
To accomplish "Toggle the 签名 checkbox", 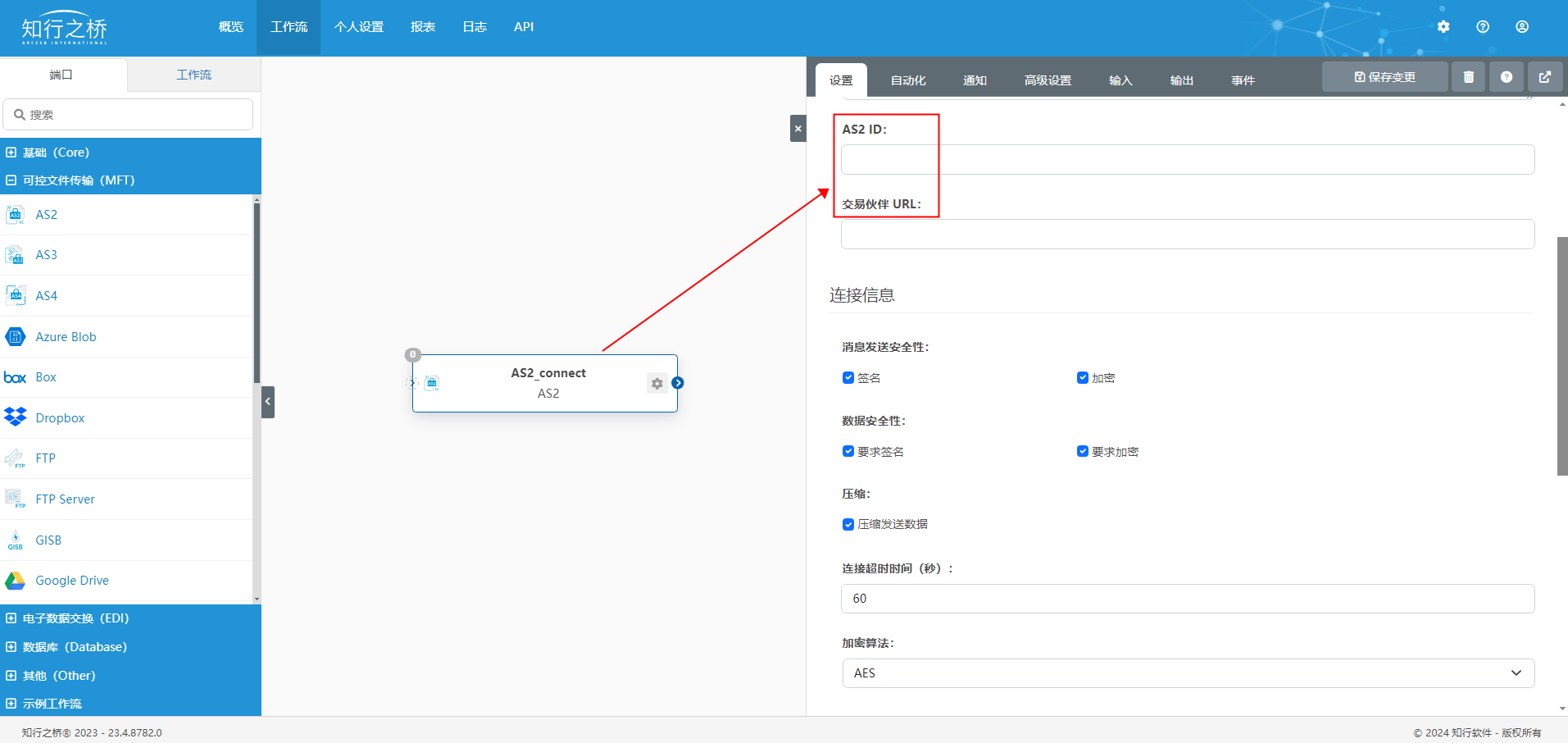I will coord(848,378).
